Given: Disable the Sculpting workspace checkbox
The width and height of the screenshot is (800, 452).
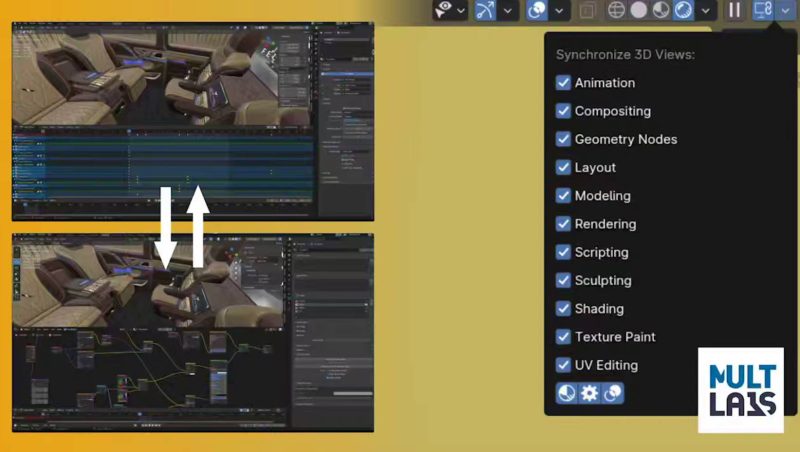Looking at the screenshot, I should [x=563, y=280].
